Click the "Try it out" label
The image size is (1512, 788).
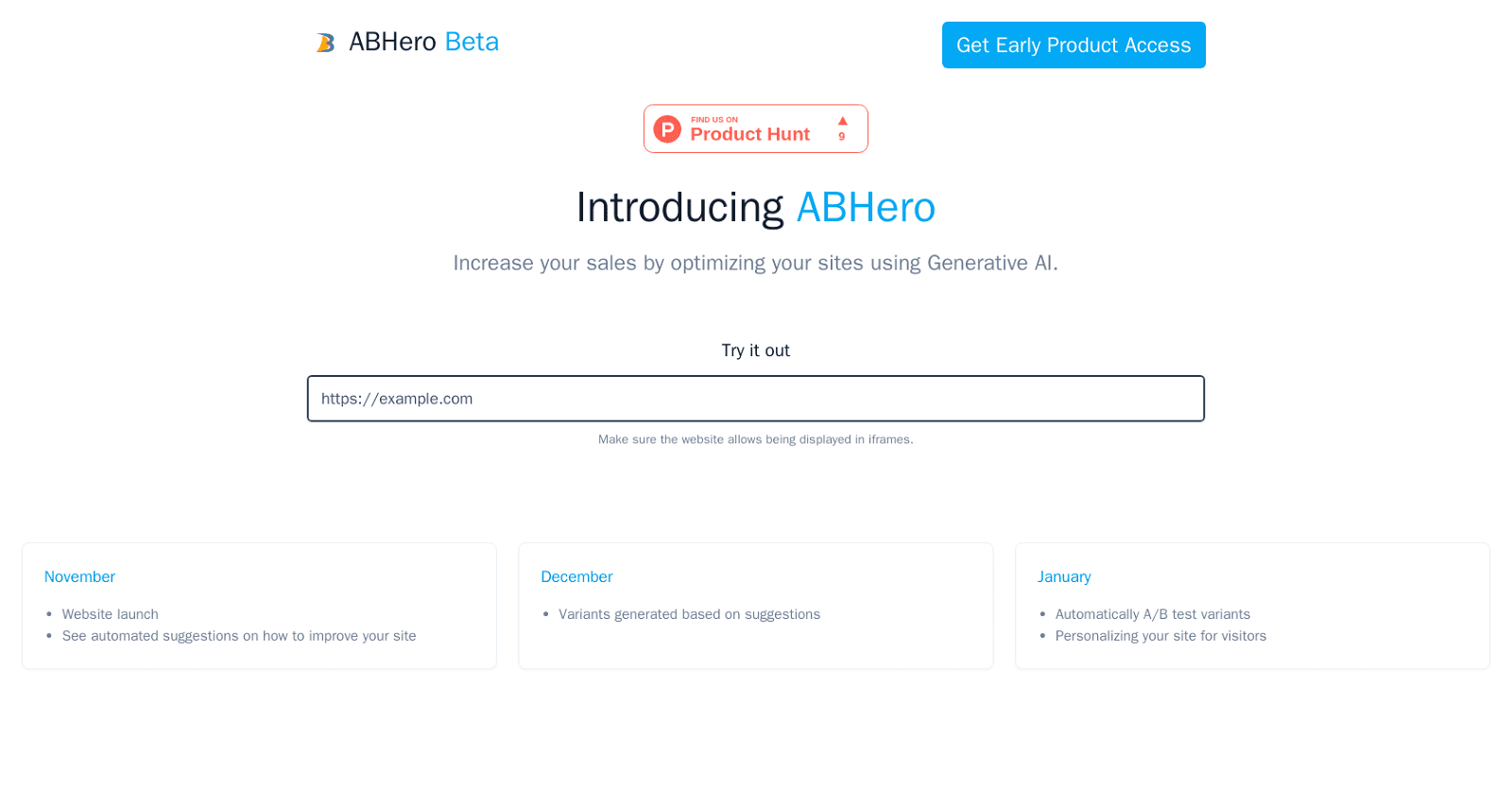click(755, 350)
